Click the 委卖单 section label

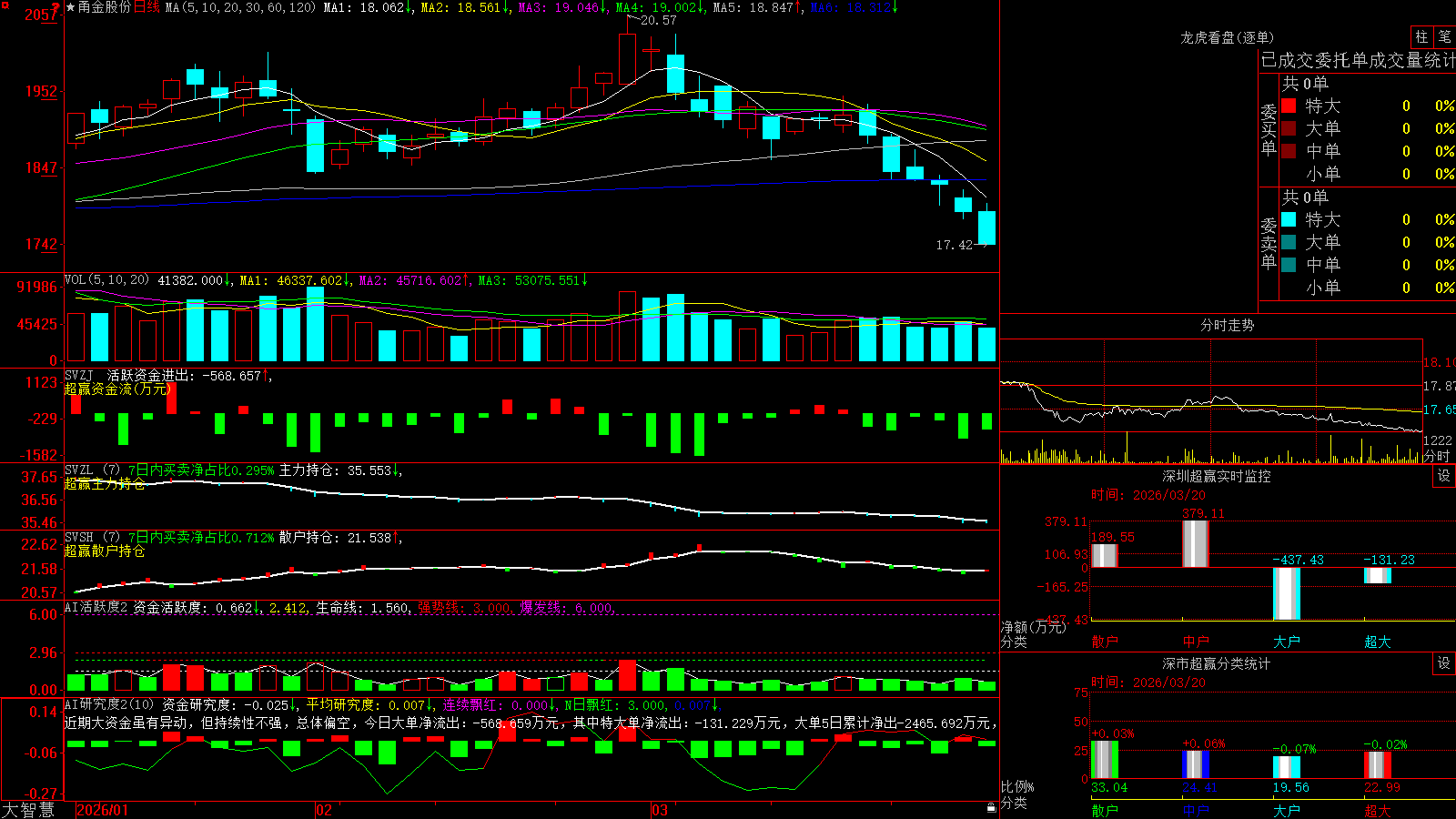click(x=1269, y=244)
